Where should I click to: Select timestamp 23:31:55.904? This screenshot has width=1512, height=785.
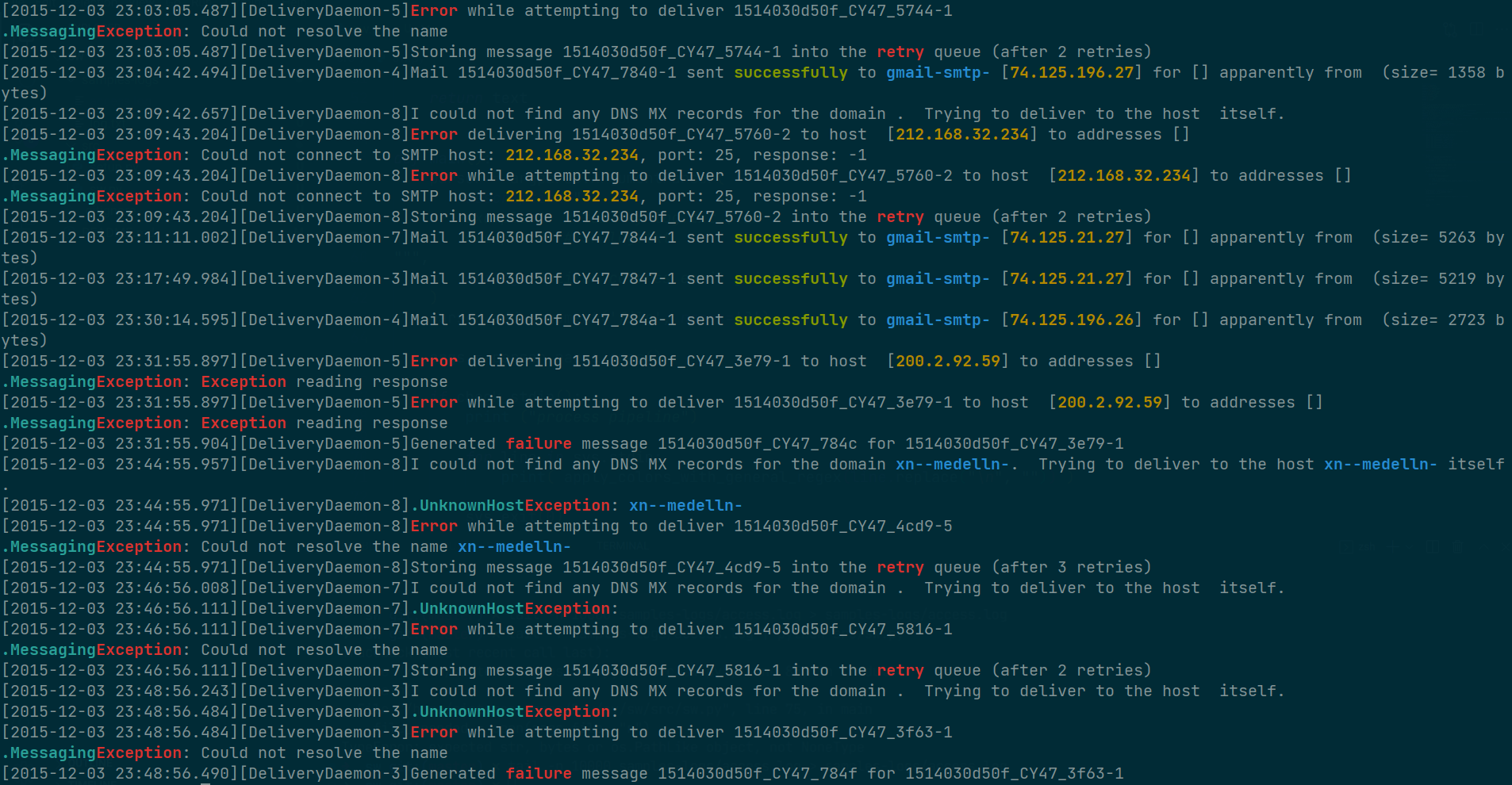pyautogui.click(x=171, y=443)
